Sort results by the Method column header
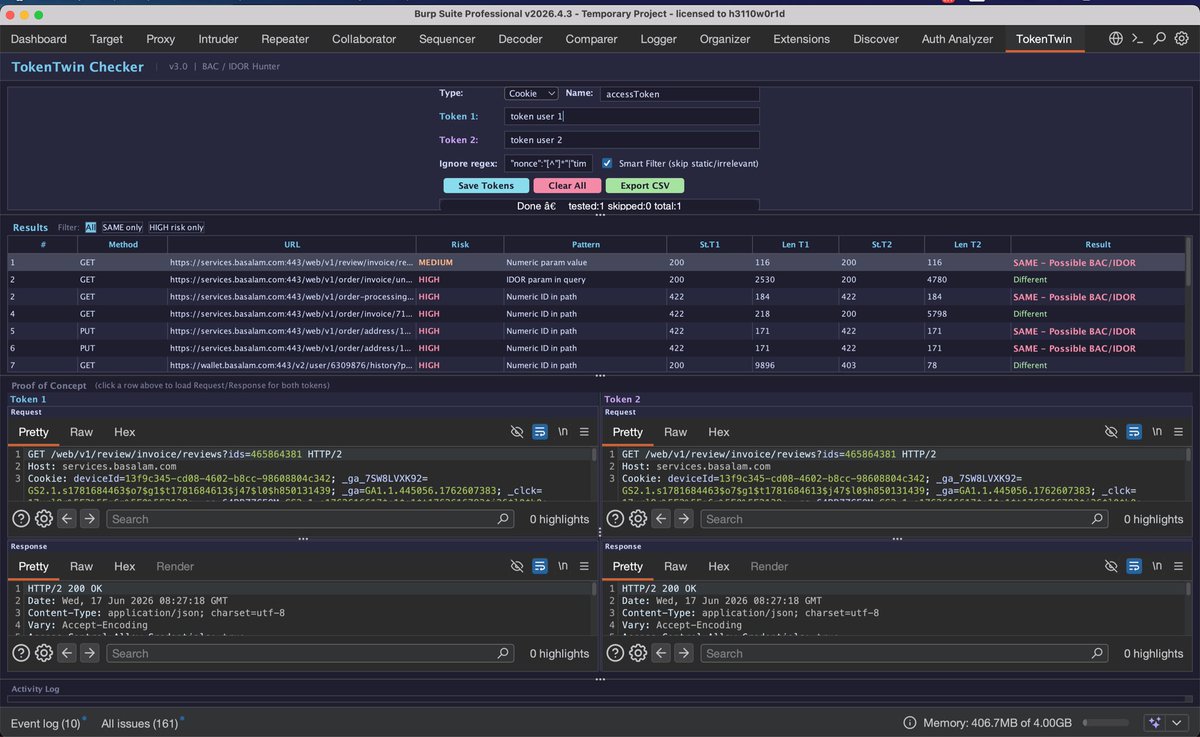Image resolution: width=1200 pixels, height=737 pixels. coord(123,244)
